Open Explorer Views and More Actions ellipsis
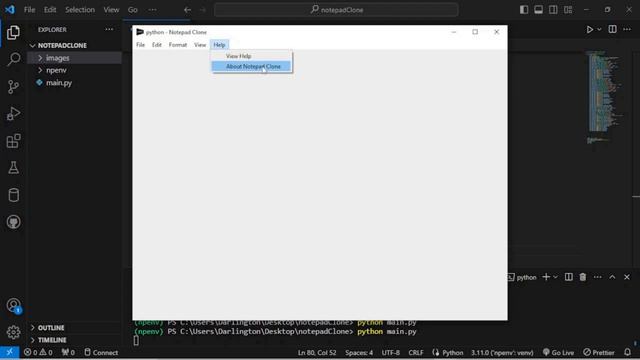640x360 pixels. point(109,29)
